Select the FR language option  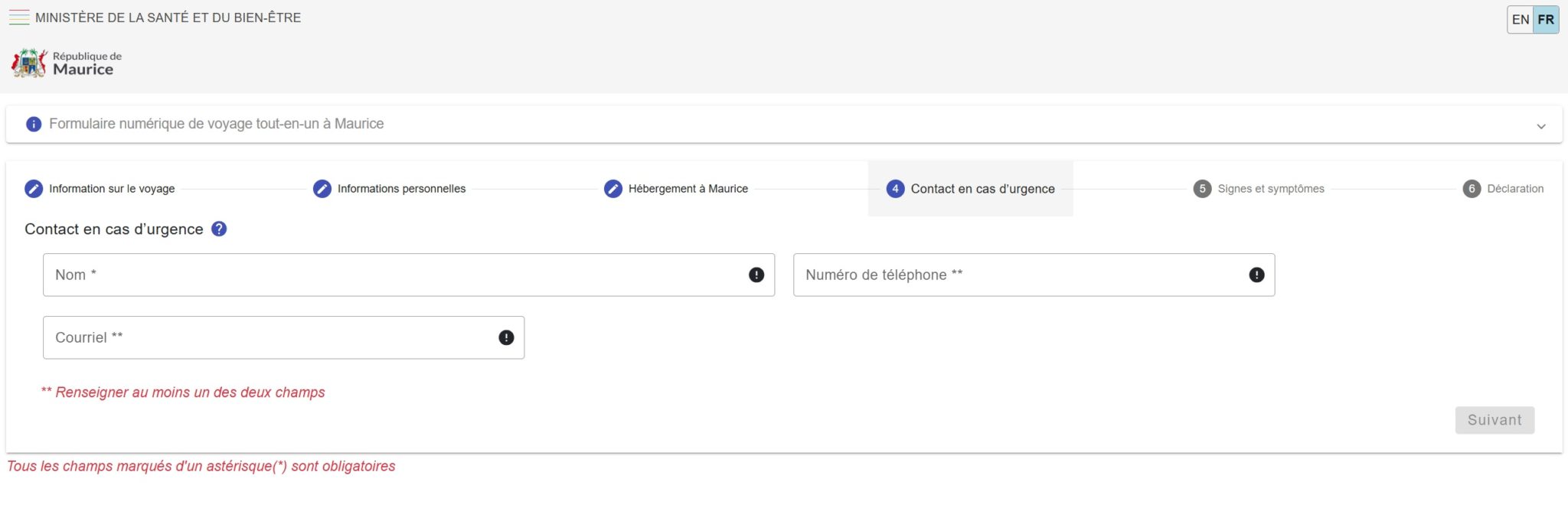tap(1546, 20)
